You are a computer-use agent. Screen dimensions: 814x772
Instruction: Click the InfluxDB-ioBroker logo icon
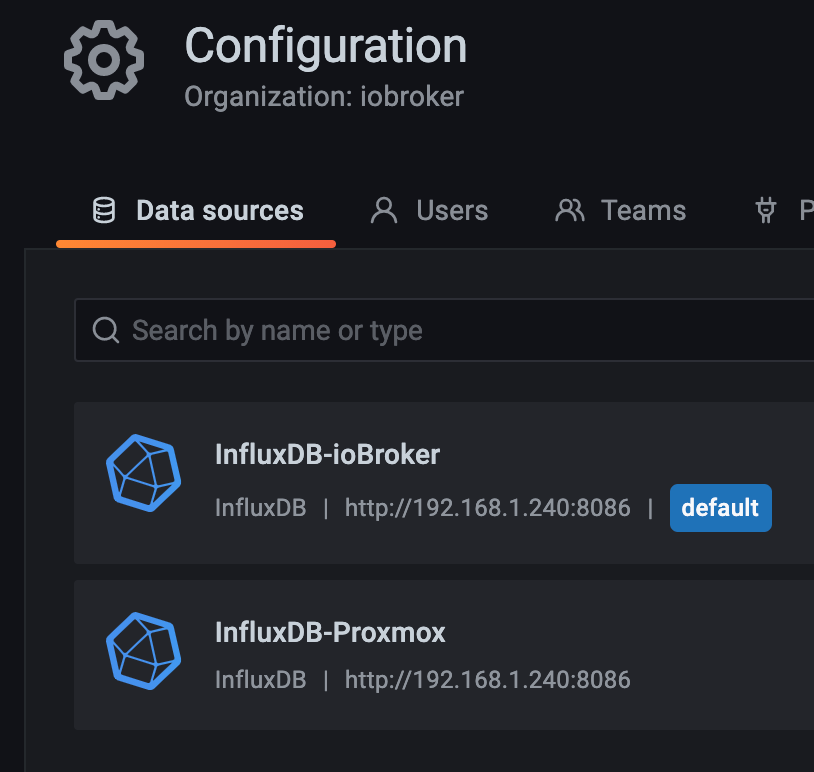(143, 473)
